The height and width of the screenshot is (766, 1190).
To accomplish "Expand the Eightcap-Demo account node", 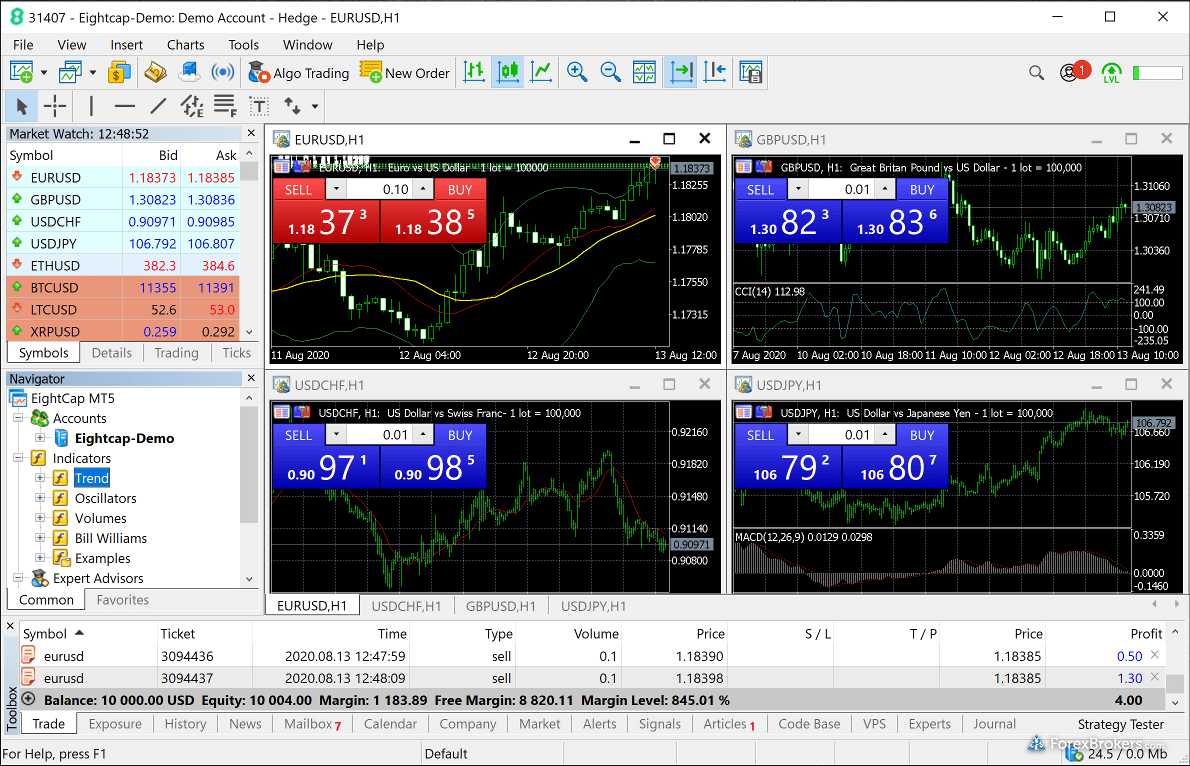I will 40,437.
